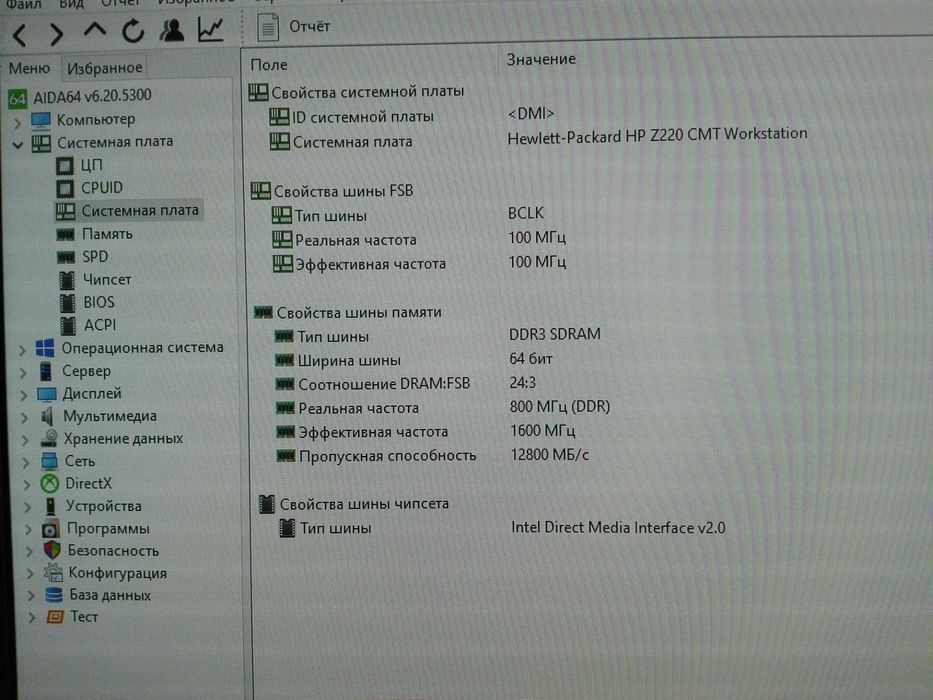Select the Hewlett-Packard HP Z220 CMT Workstation value
Image resolution: width=933 pixels, height=700 pixels.
(657, 136)
